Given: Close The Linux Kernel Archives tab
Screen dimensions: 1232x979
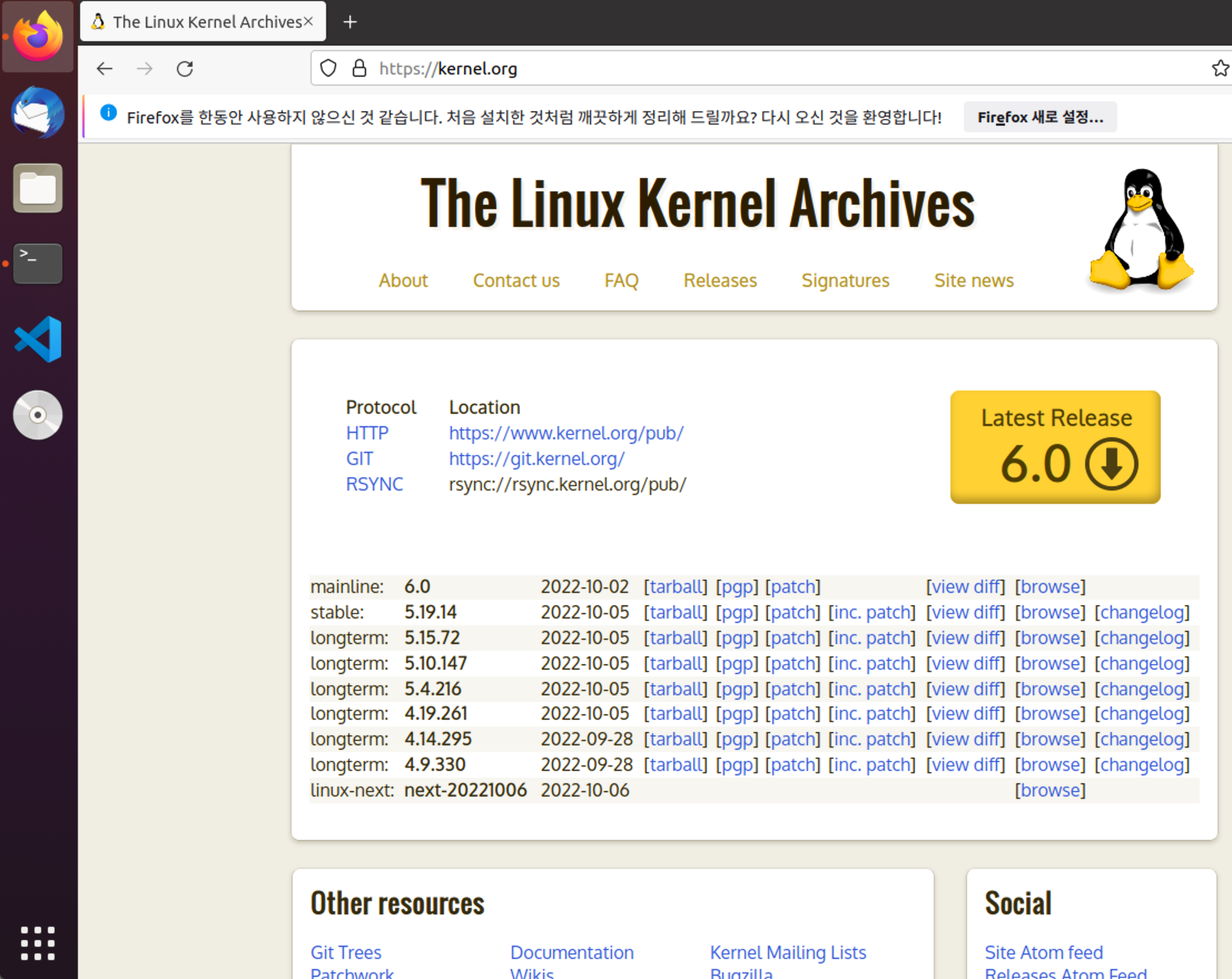Looking at the screenshot, I should pos(309,22).
